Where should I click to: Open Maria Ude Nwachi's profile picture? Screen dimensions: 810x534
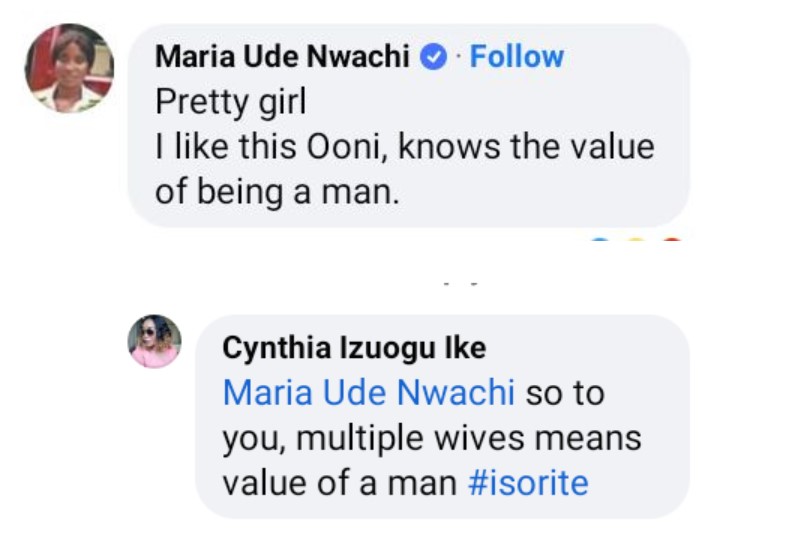coord(69,68)
